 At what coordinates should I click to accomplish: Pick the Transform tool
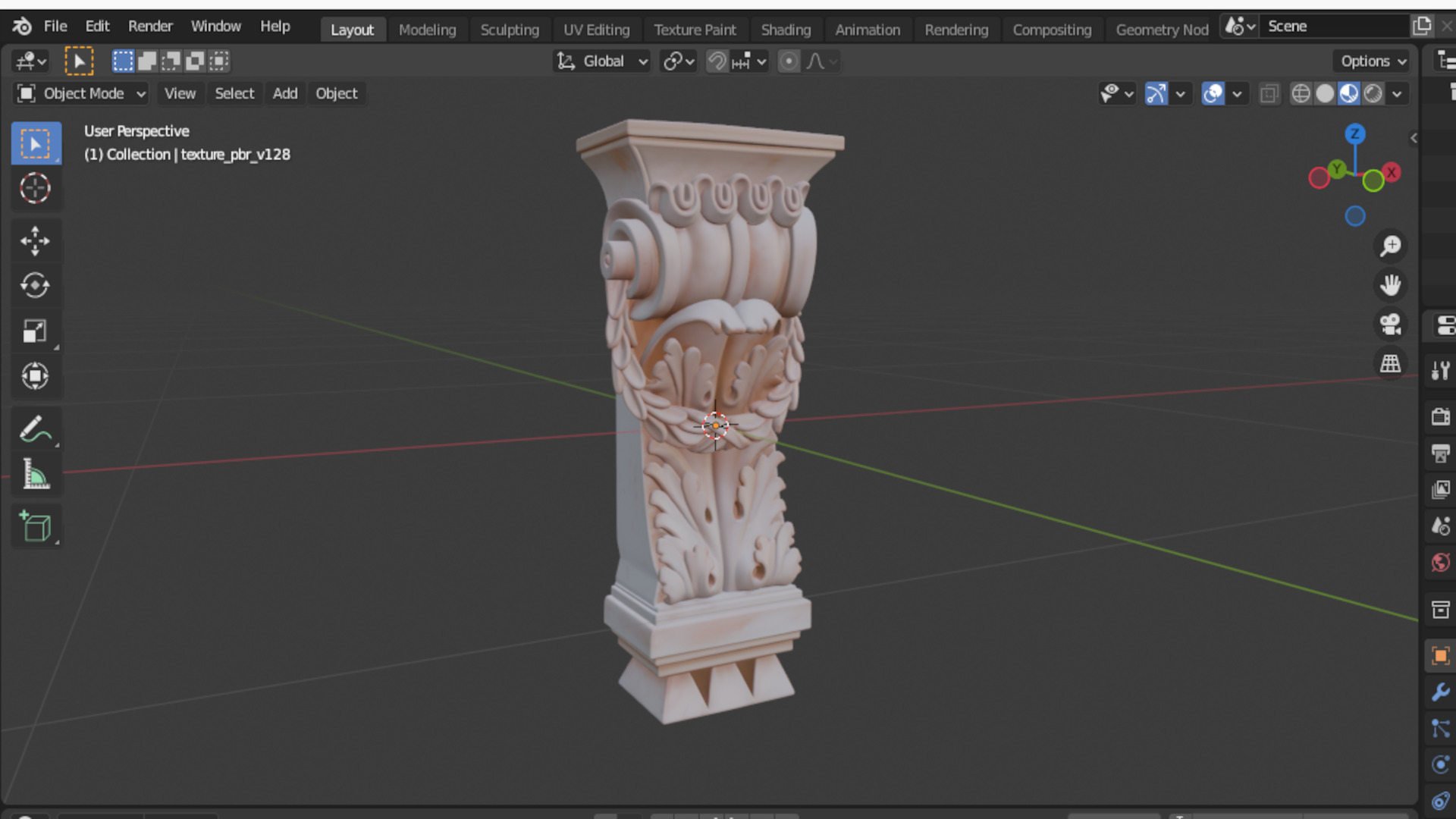[36, 376]
